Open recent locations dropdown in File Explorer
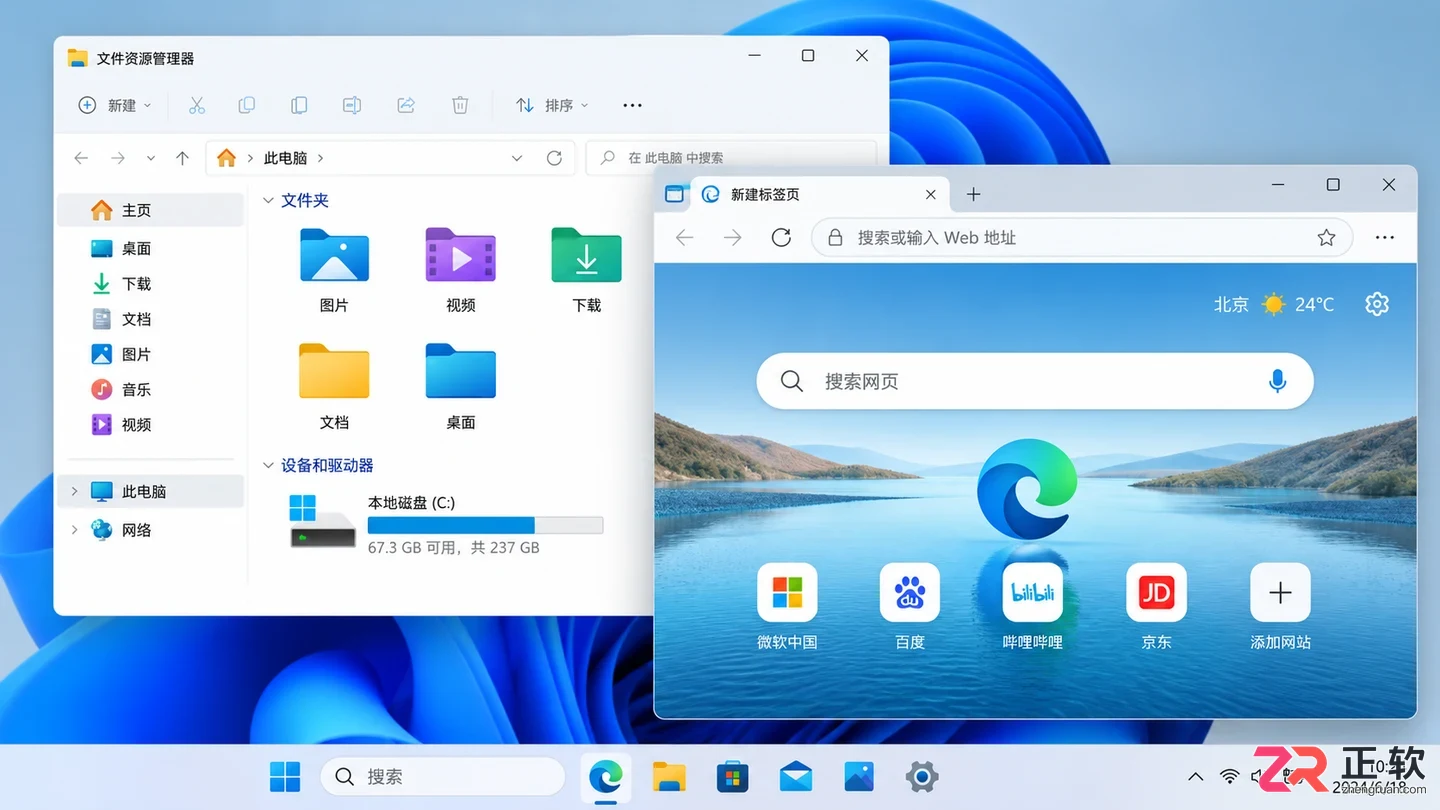This screenshot has height=810, width=1440. [151, 158]
